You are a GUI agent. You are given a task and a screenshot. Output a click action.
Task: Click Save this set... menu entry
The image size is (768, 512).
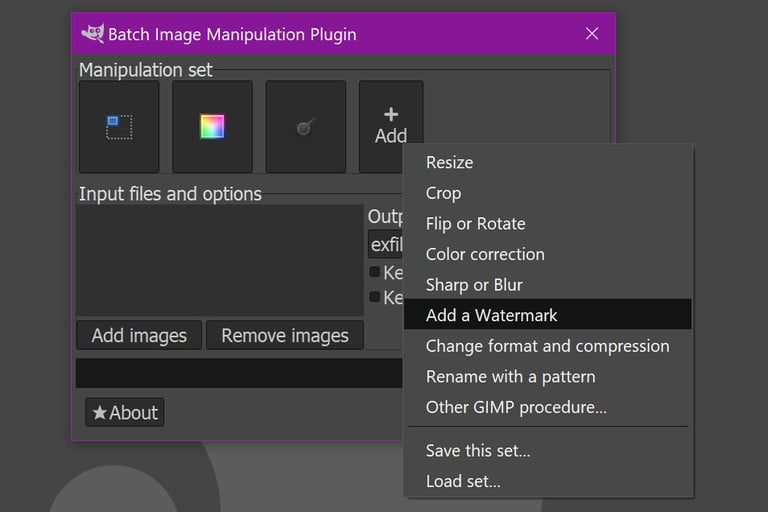click(x=548, y=450)
